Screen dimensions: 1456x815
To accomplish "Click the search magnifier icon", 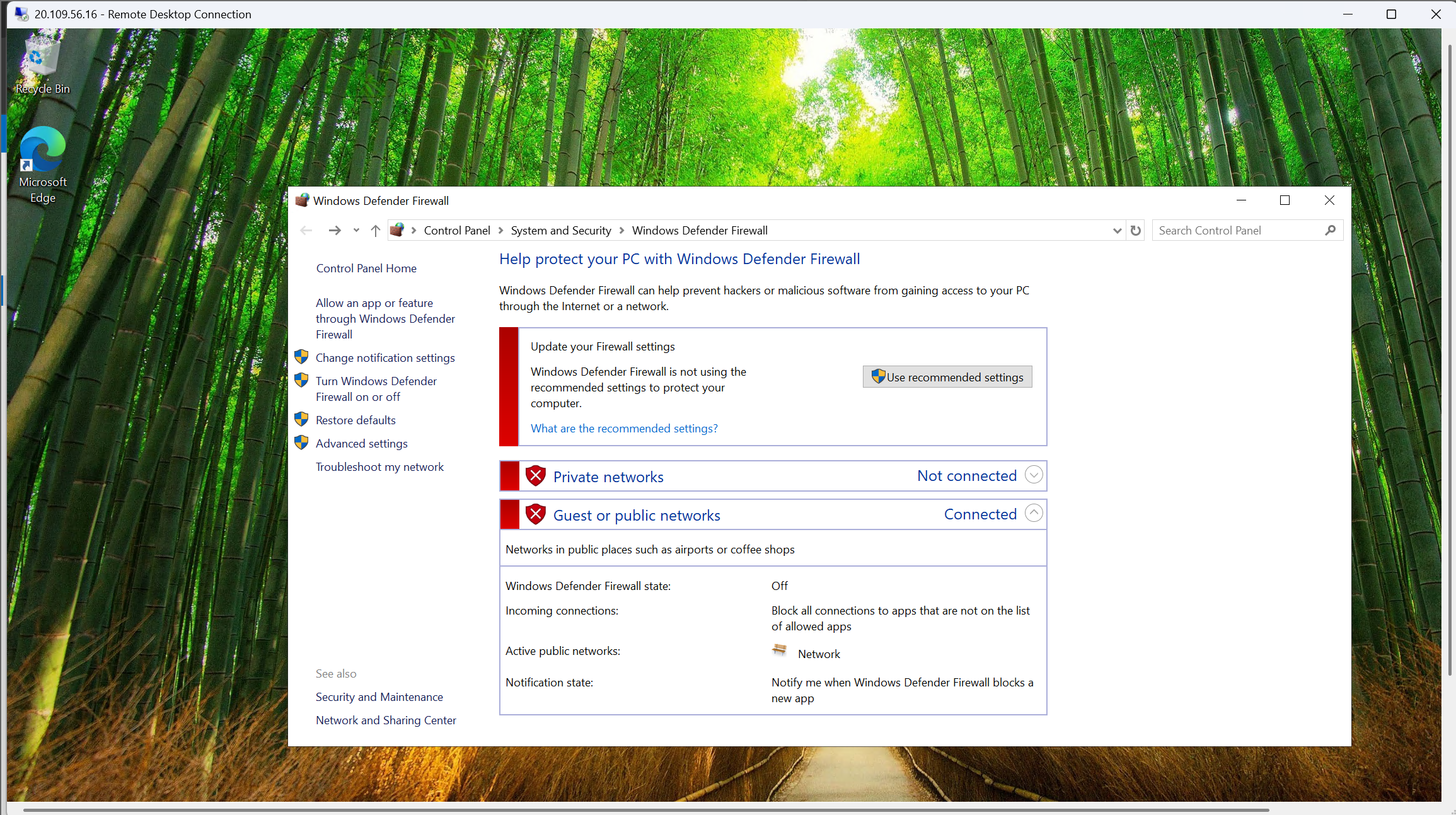I will coord(1331,230).
